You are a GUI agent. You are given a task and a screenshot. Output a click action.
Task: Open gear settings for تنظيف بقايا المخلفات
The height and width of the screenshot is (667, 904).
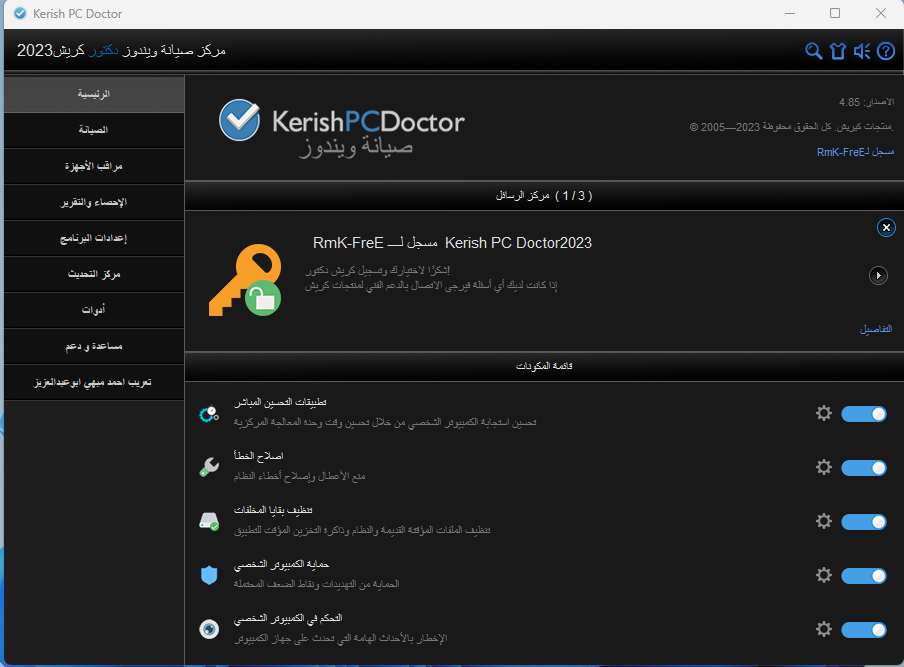pyautogui.click(x=824, y=521)
